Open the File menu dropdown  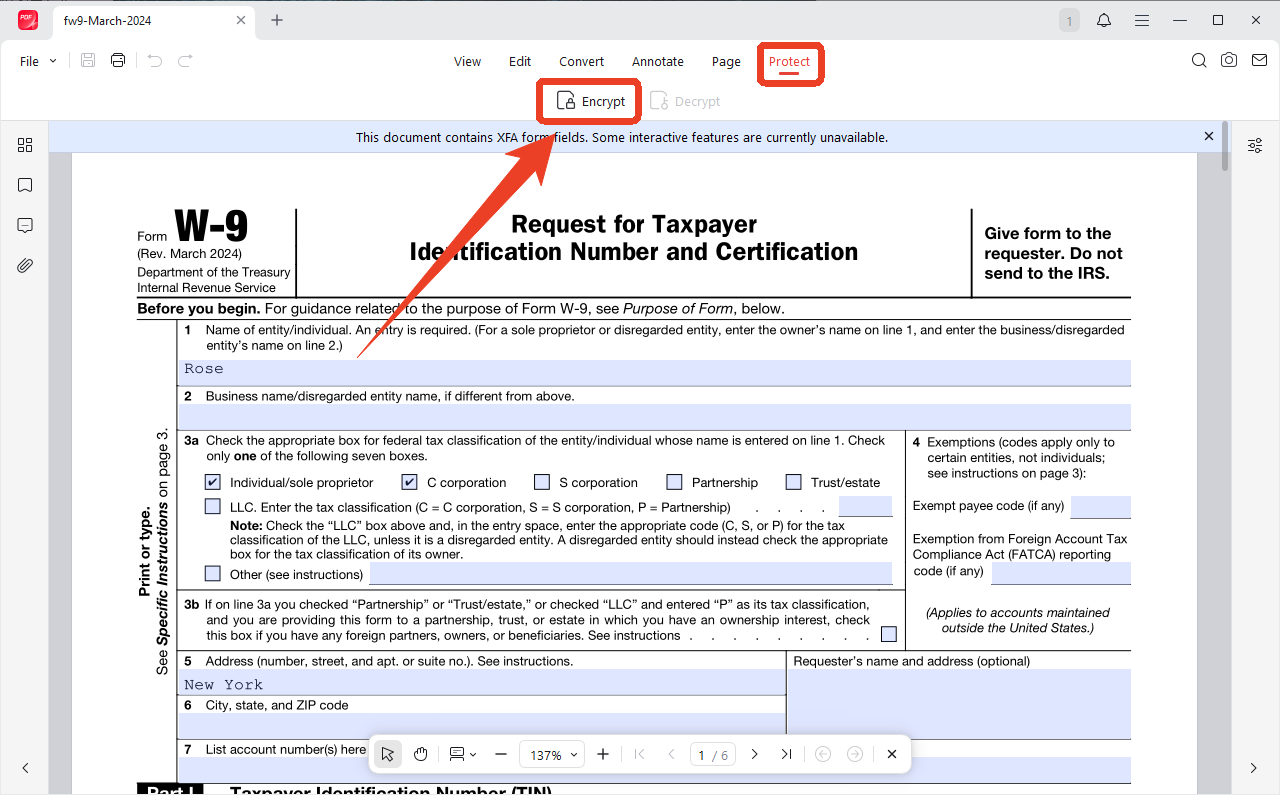click(x=38, y=61)
